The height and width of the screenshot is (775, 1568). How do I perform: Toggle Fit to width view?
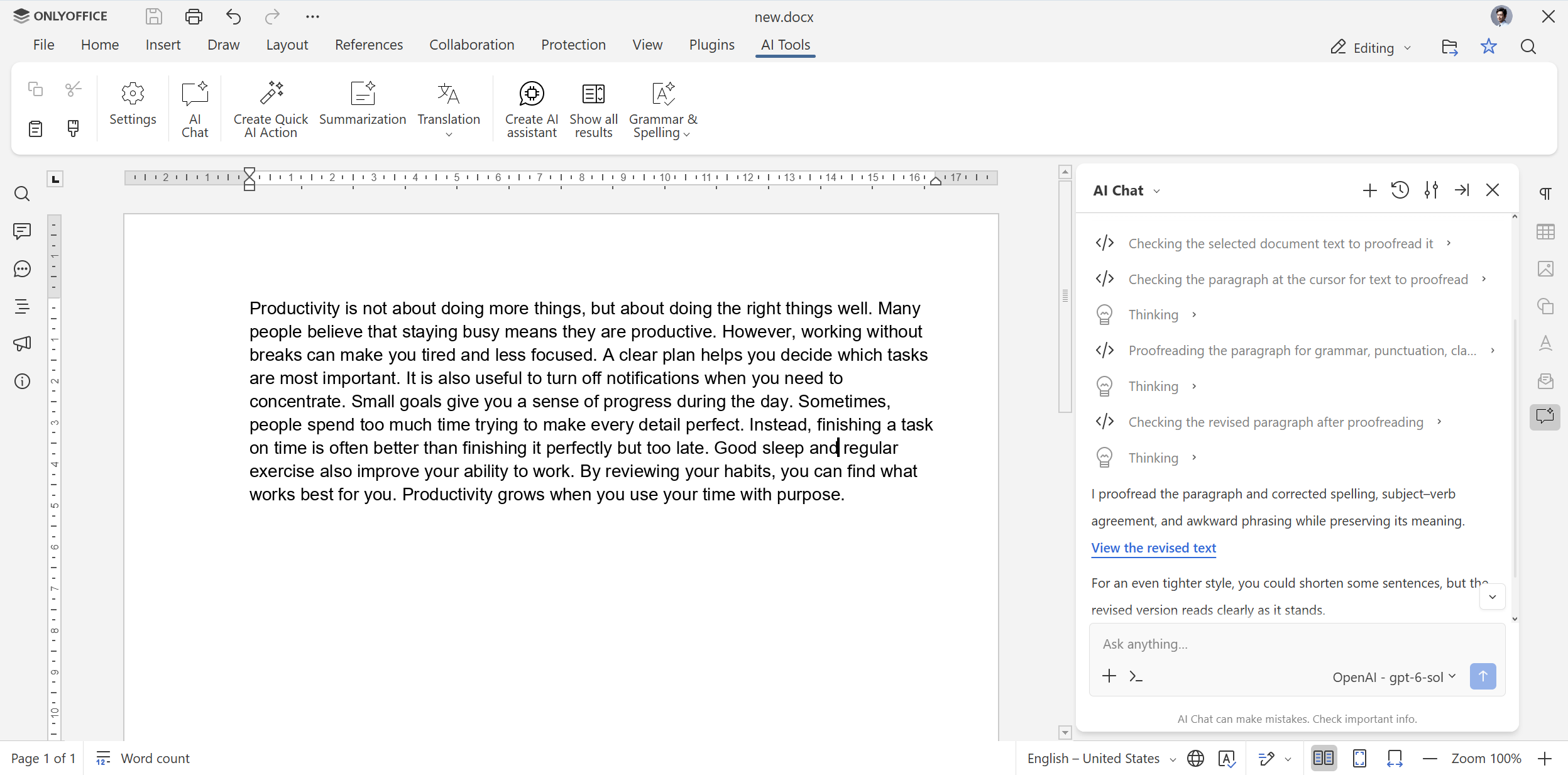[1395, 759]
